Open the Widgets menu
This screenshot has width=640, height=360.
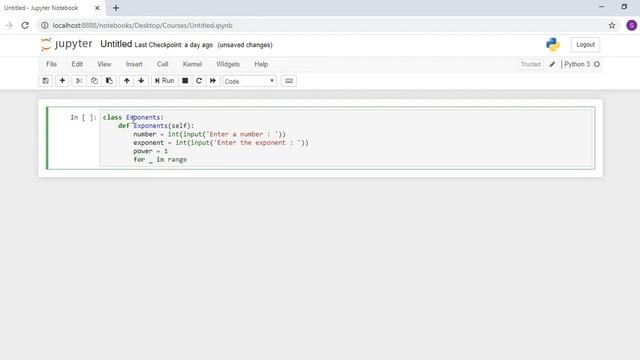(x=228, y=64)
